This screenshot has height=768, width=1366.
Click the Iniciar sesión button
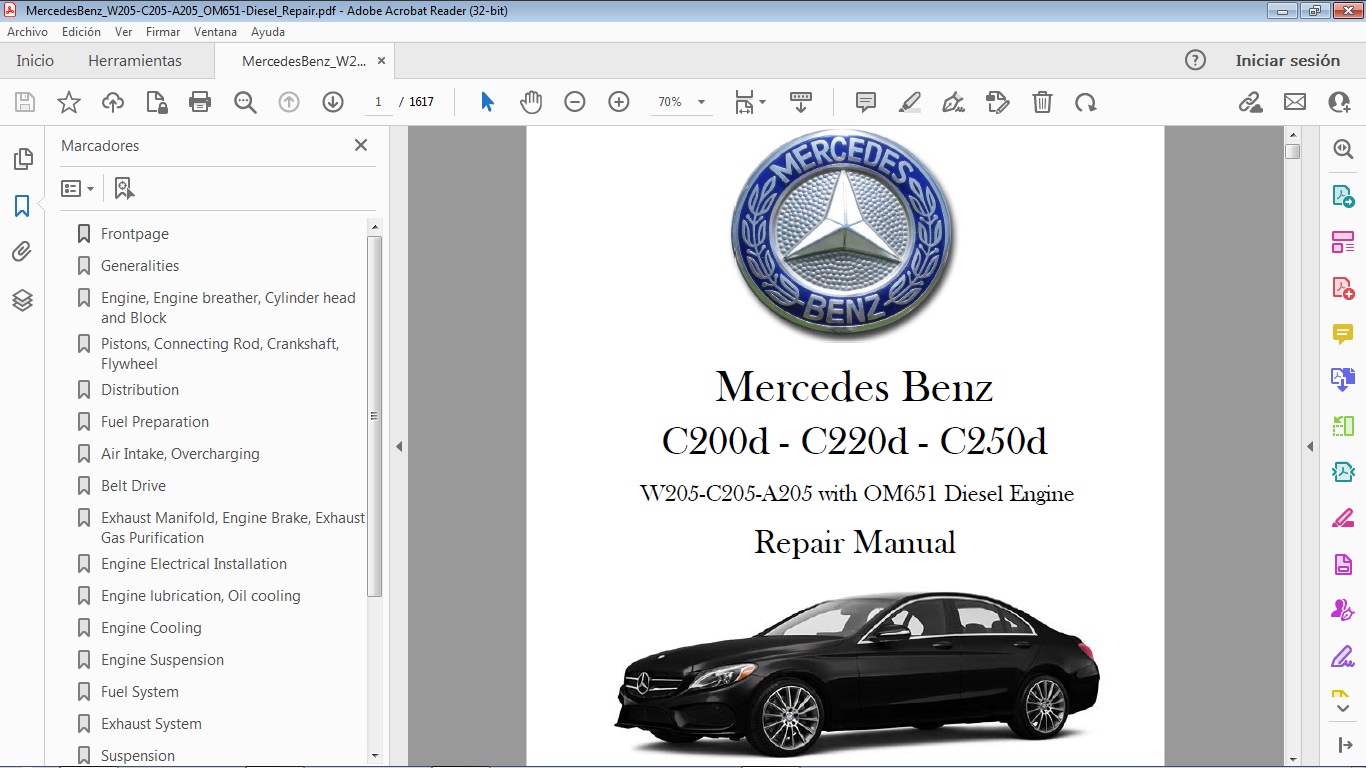click(1288, 60)
